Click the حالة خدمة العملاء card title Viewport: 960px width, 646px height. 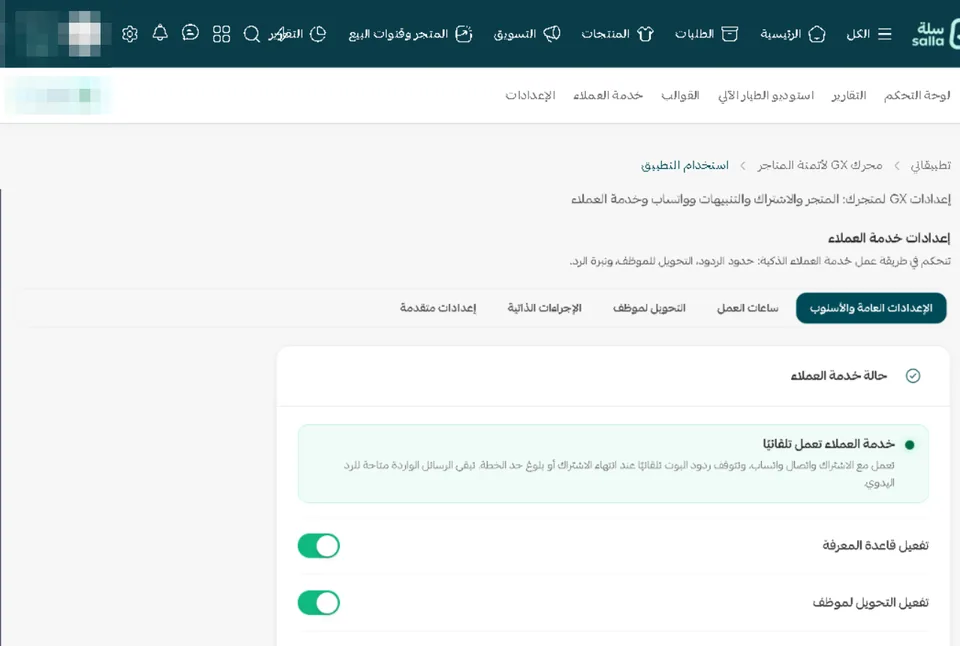pos(838,375)
